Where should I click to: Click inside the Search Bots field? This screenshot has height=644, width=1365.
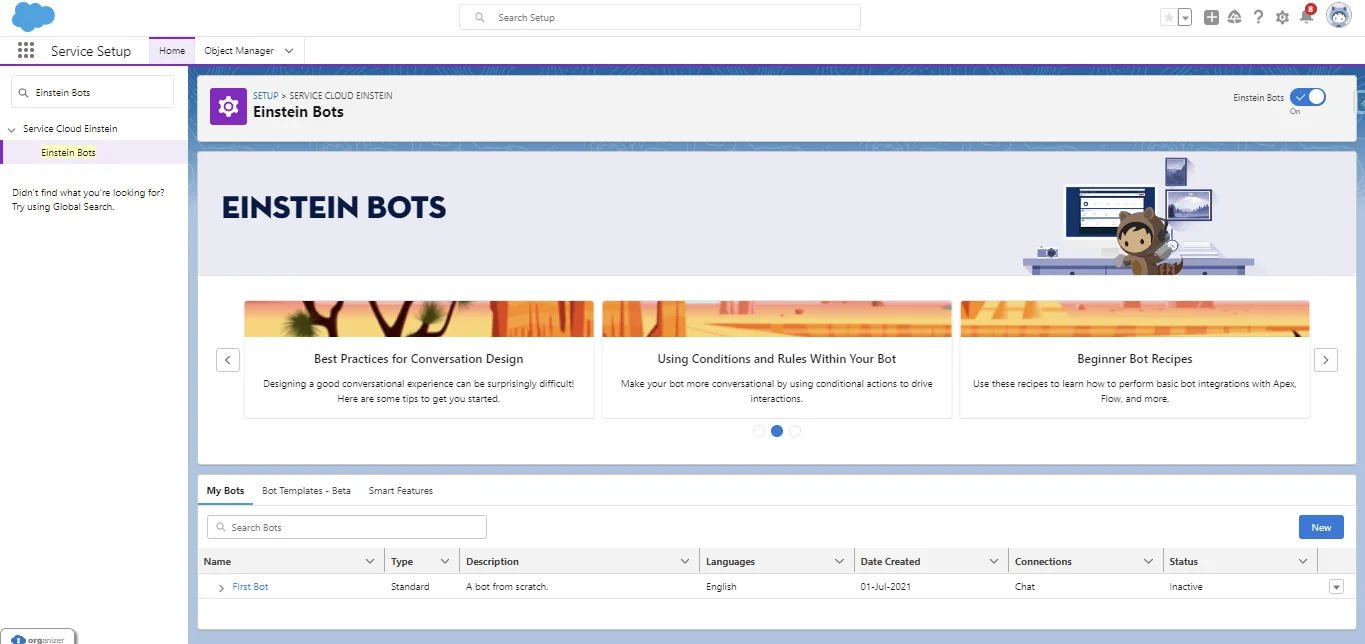click(345, 527)
